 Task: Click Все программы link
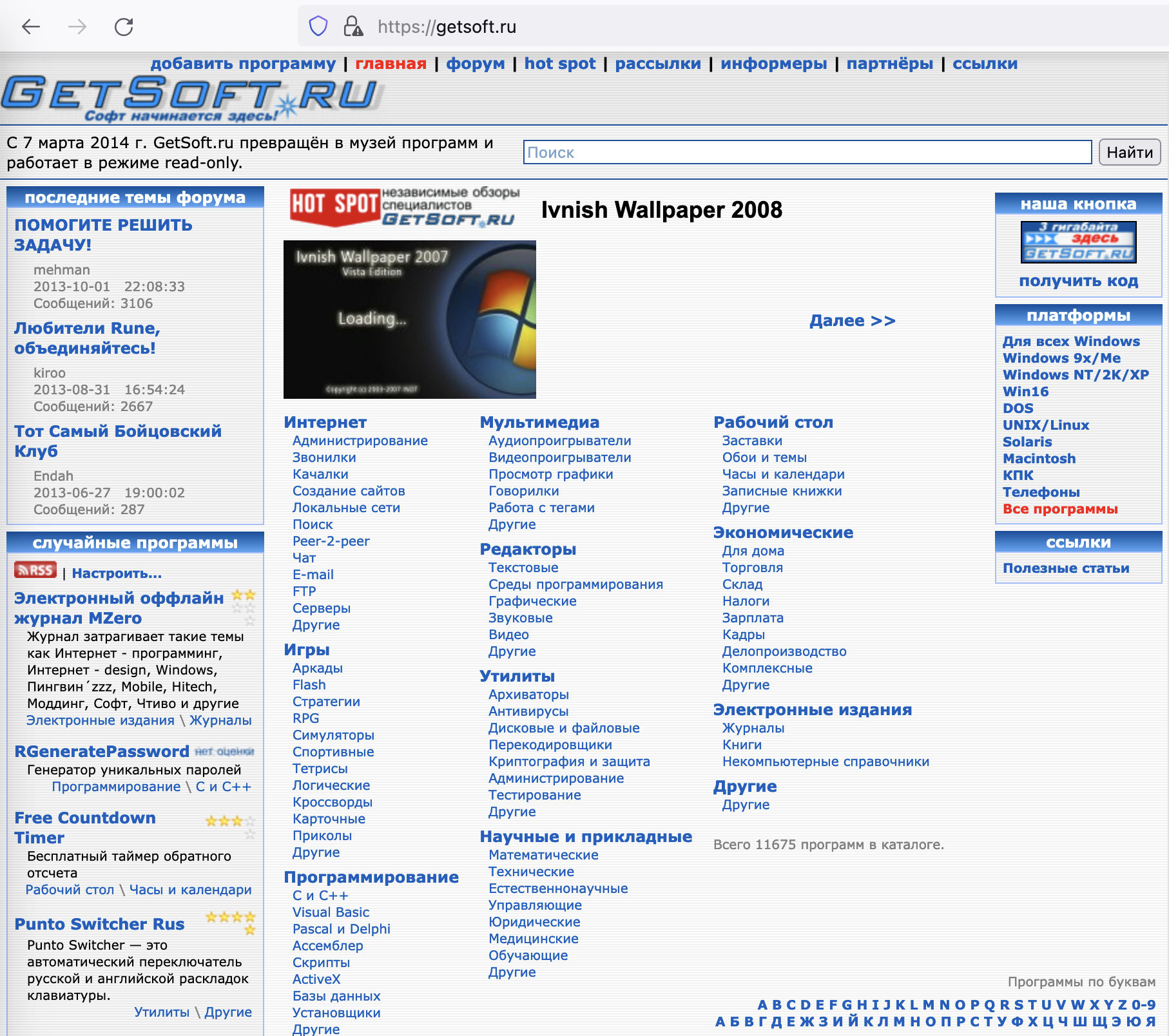coord(1060,509)
